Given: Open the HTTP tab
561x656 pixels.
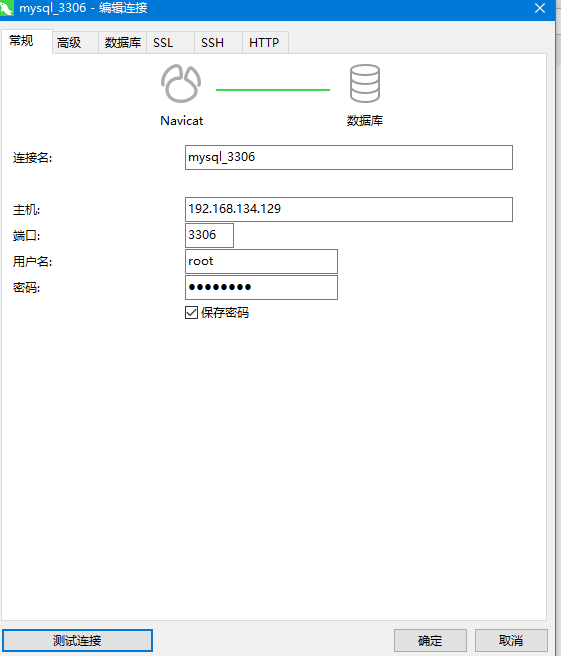Looking at the screenshot, I should tap(266, 42).
